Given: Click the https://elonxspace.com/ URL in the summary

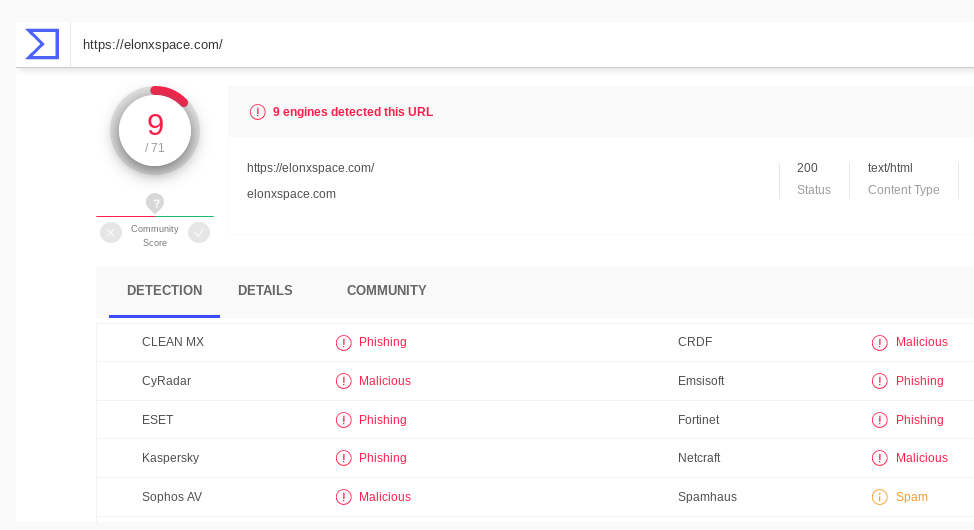Looking at the screenshot, I should pos(311,168).
